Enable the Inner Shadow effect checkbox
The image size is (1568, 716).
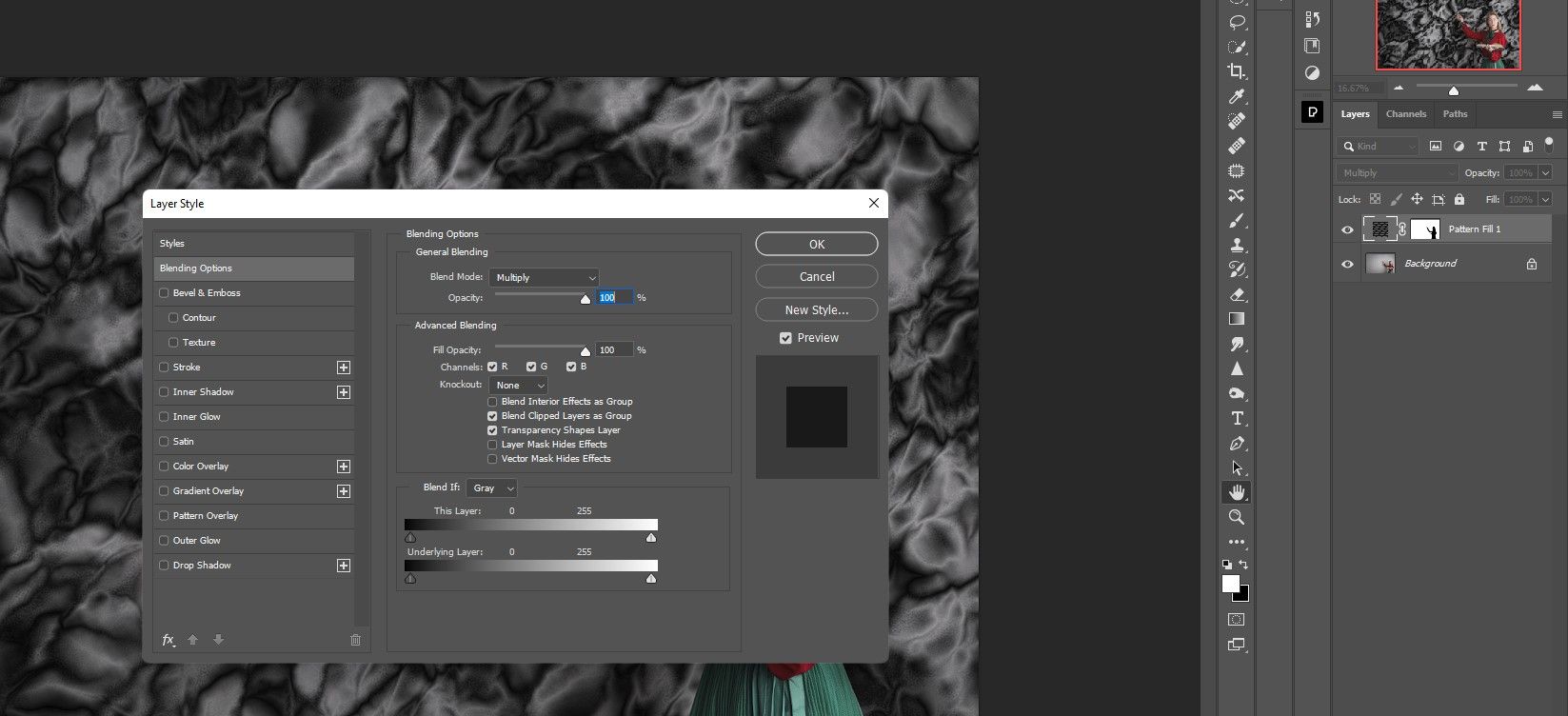165,392
